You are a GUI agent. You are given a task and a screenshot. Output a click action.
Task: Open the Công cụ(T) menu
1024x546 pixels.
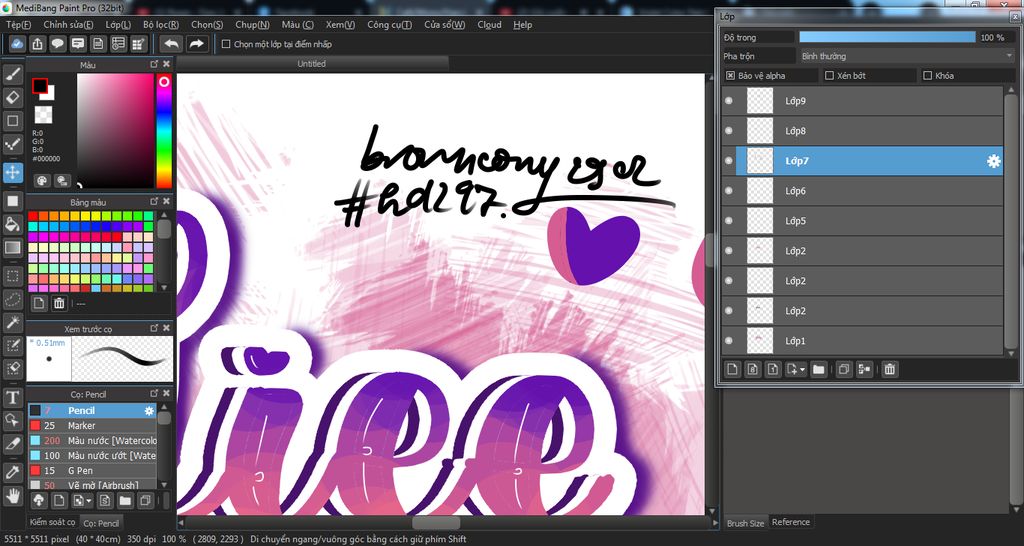(389, 25)
